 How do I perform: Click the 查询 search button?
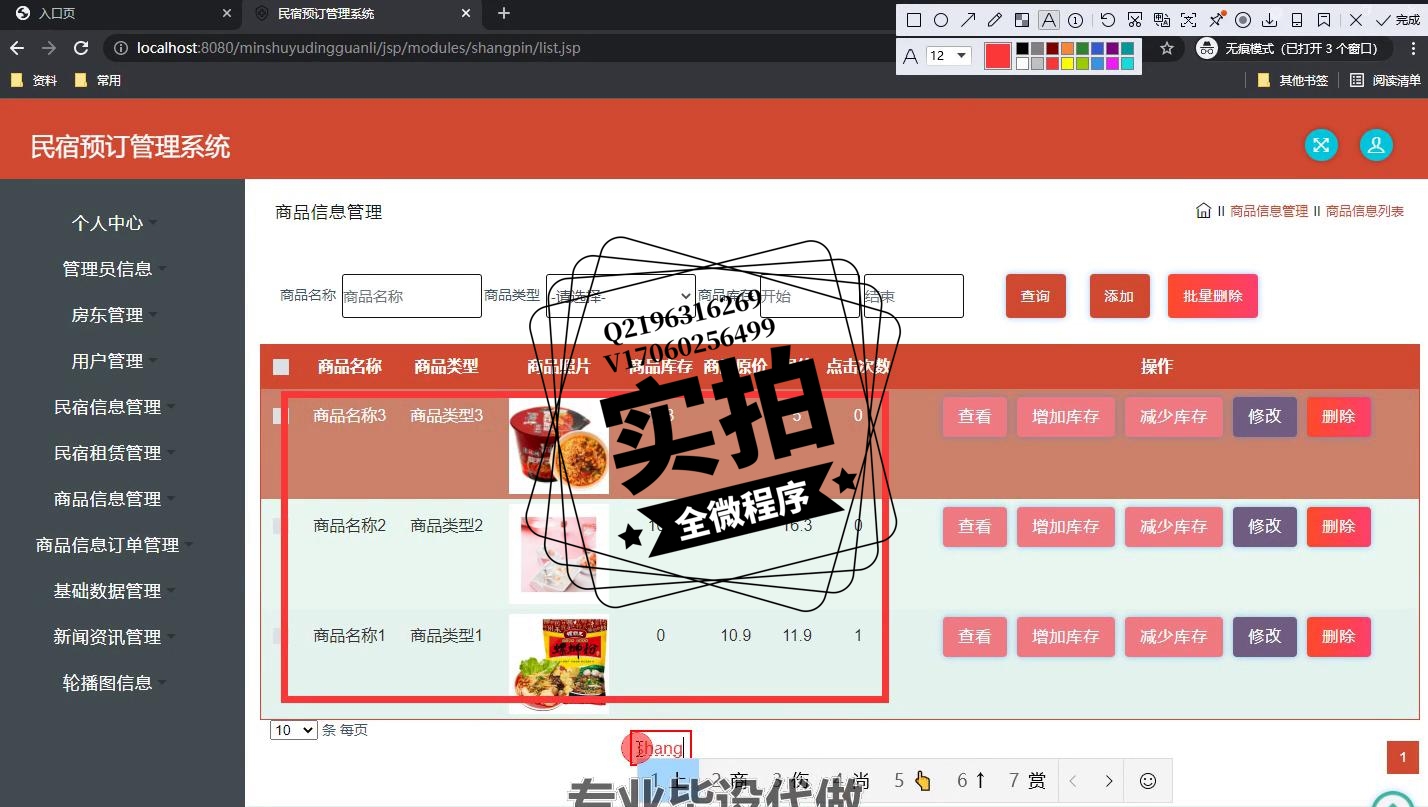pyautogui.click(x=1035, y=296)
